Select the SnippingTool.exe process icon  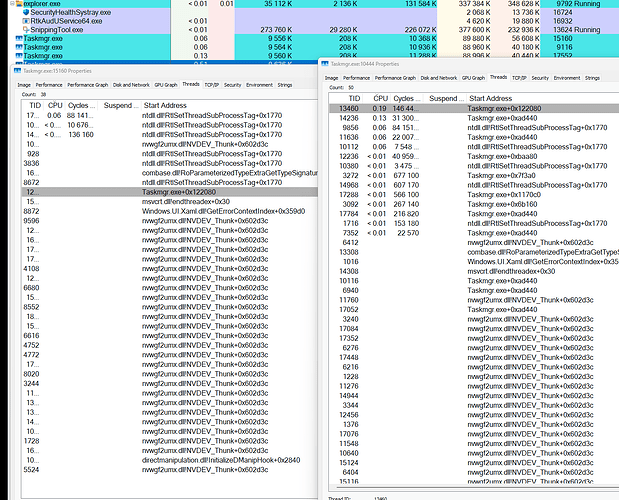tap(24, 29)
